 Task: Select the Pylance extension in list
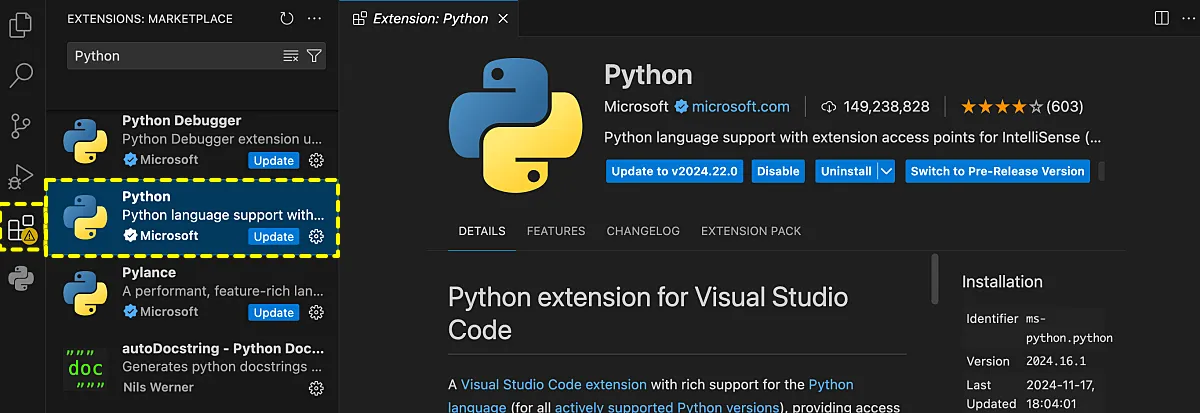[193, 292]
